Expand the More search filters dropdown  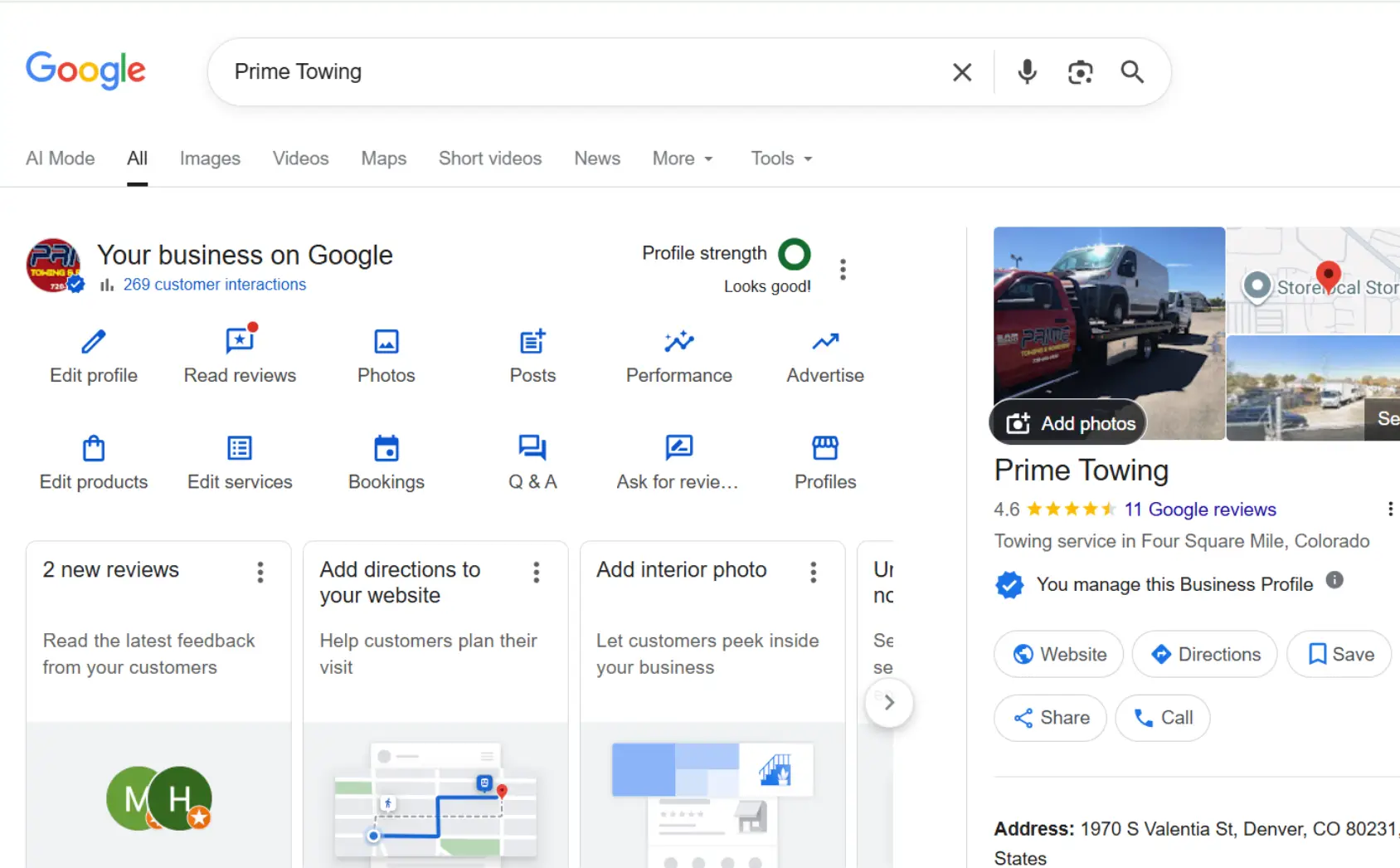click(x=682, y=158)
